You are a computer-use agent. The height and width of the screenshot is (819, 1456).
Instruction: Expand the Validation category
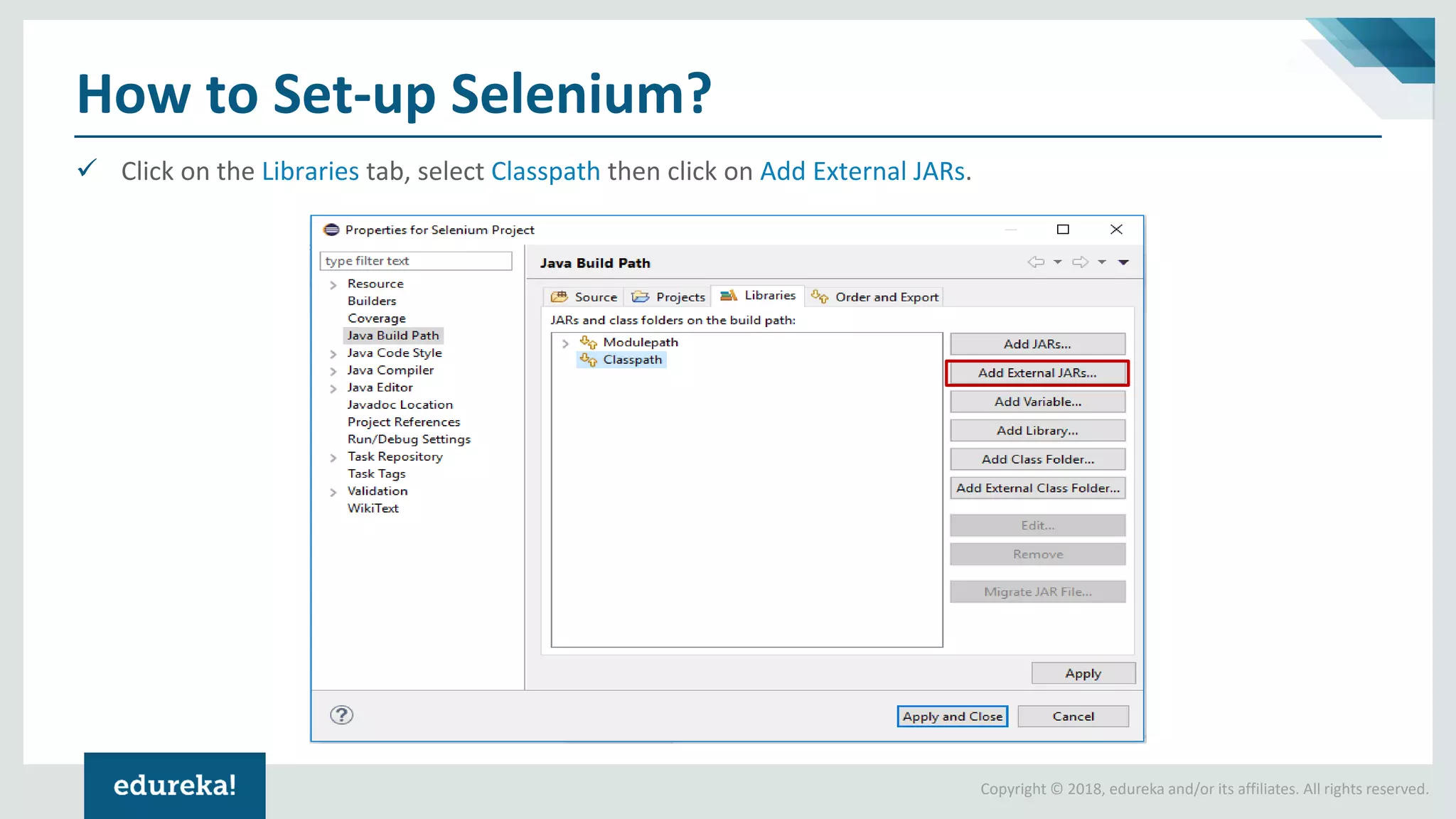pos(333,493)
